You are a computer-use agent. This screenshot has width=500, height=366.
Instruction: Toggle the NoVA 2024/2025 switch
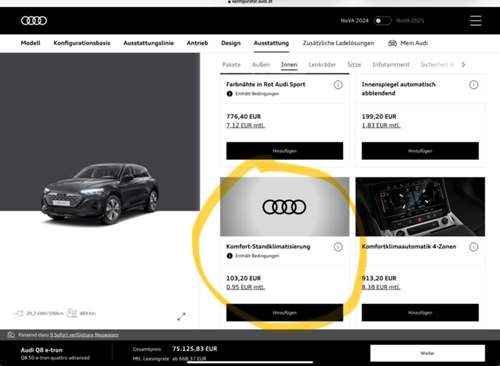click(382, 21)
